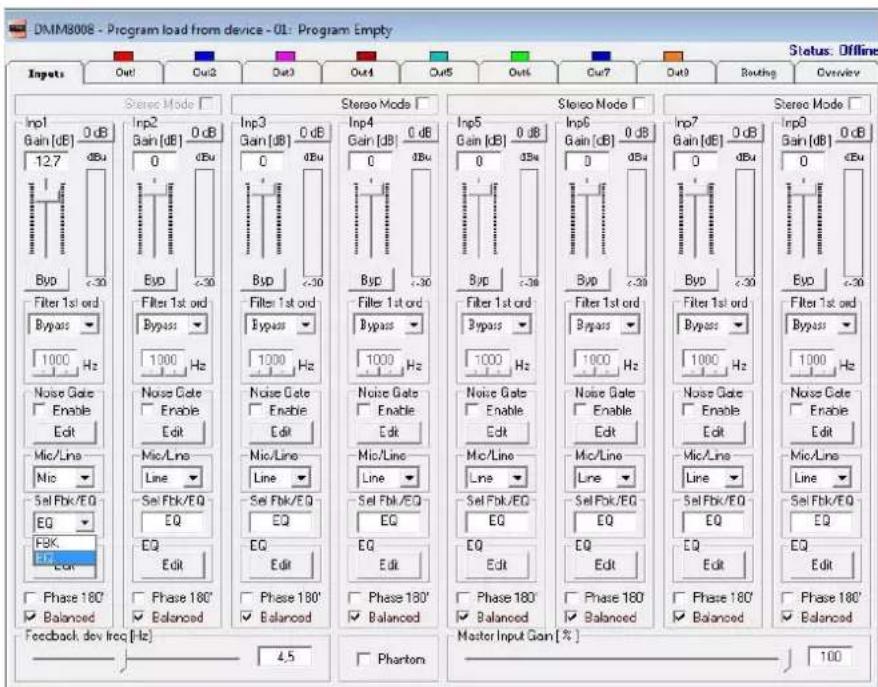878x687 pixels.
Task: Open the Overview tab
Action: coord(837,73)
